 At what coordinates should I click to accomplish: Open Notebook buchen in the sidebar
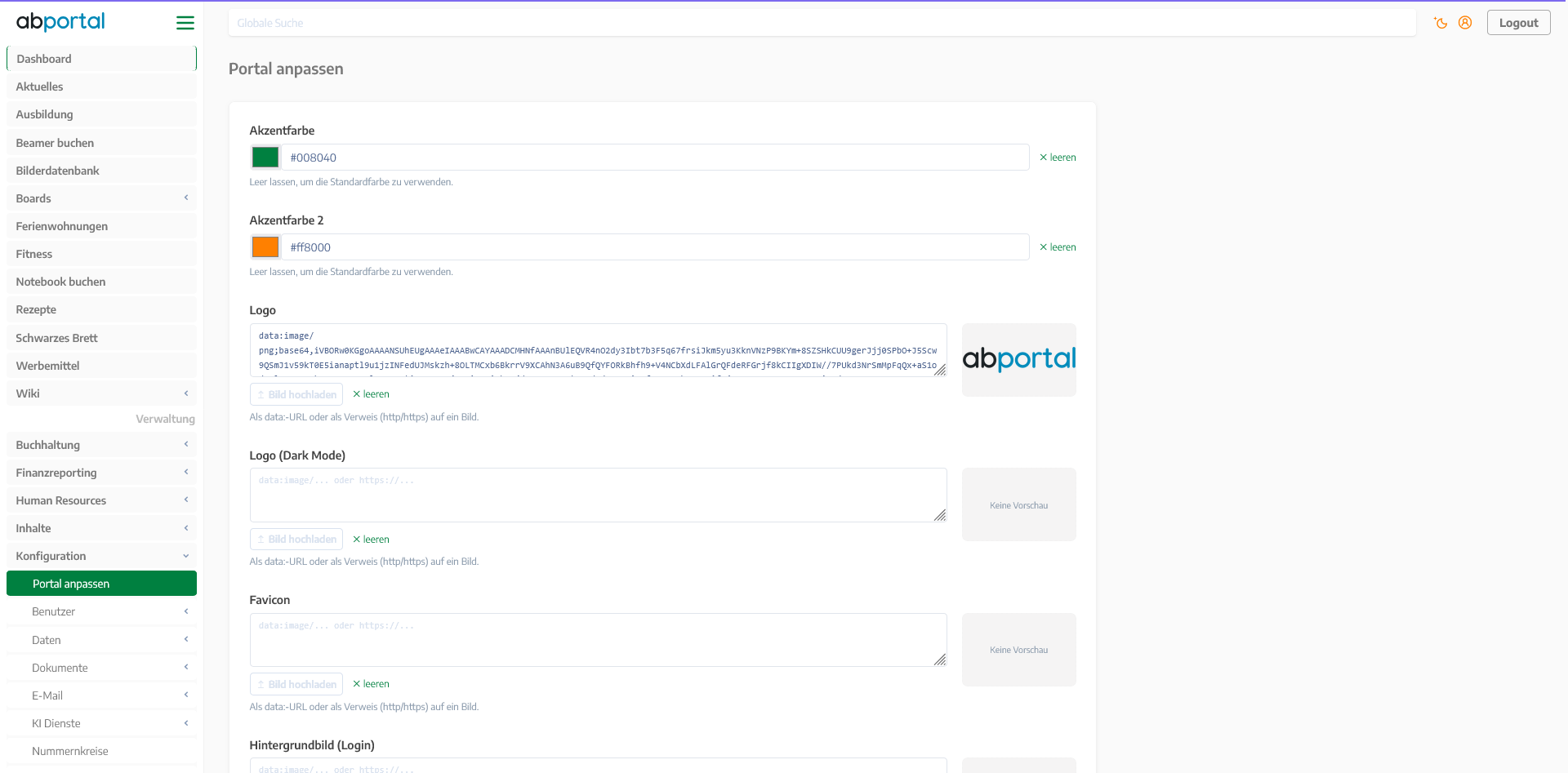pos(101,282)
